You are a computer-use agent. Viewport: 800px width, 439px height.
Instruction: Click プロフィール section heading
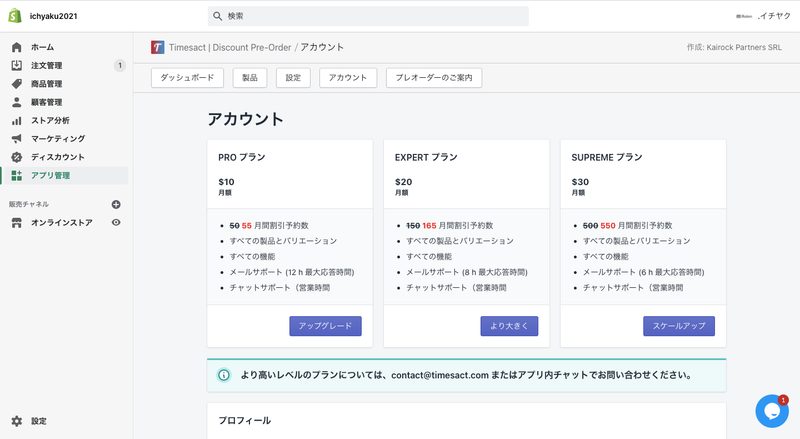coord(244,421)
